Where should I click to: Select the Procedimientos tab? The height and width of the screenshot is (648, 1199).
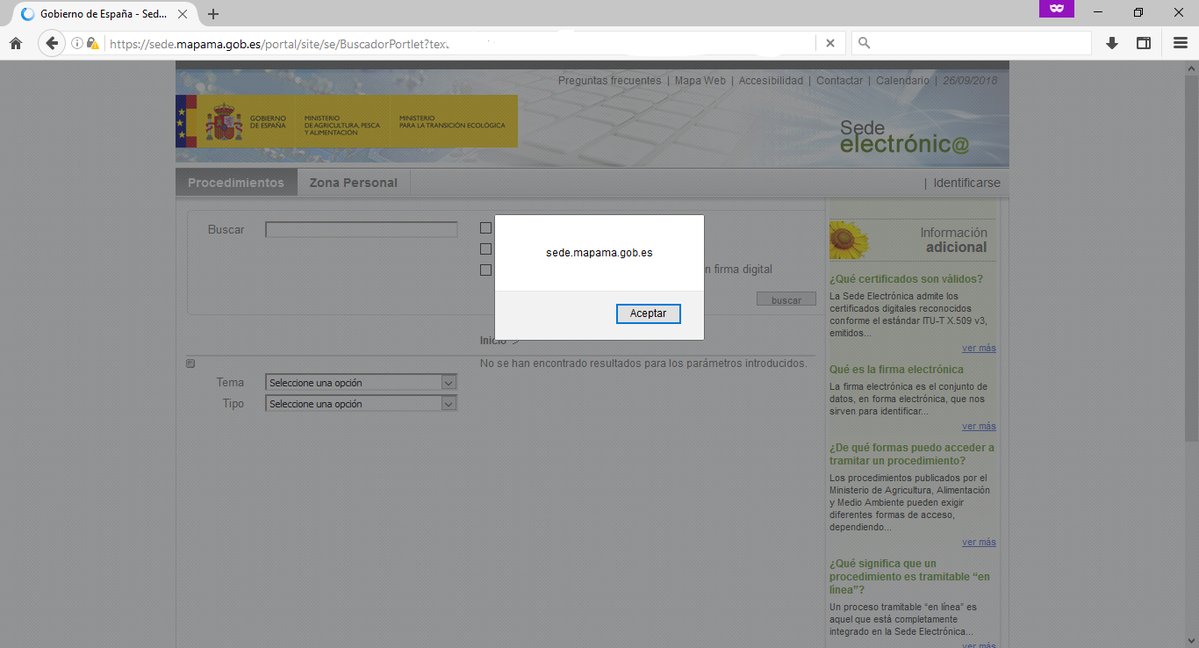[236, 183]
